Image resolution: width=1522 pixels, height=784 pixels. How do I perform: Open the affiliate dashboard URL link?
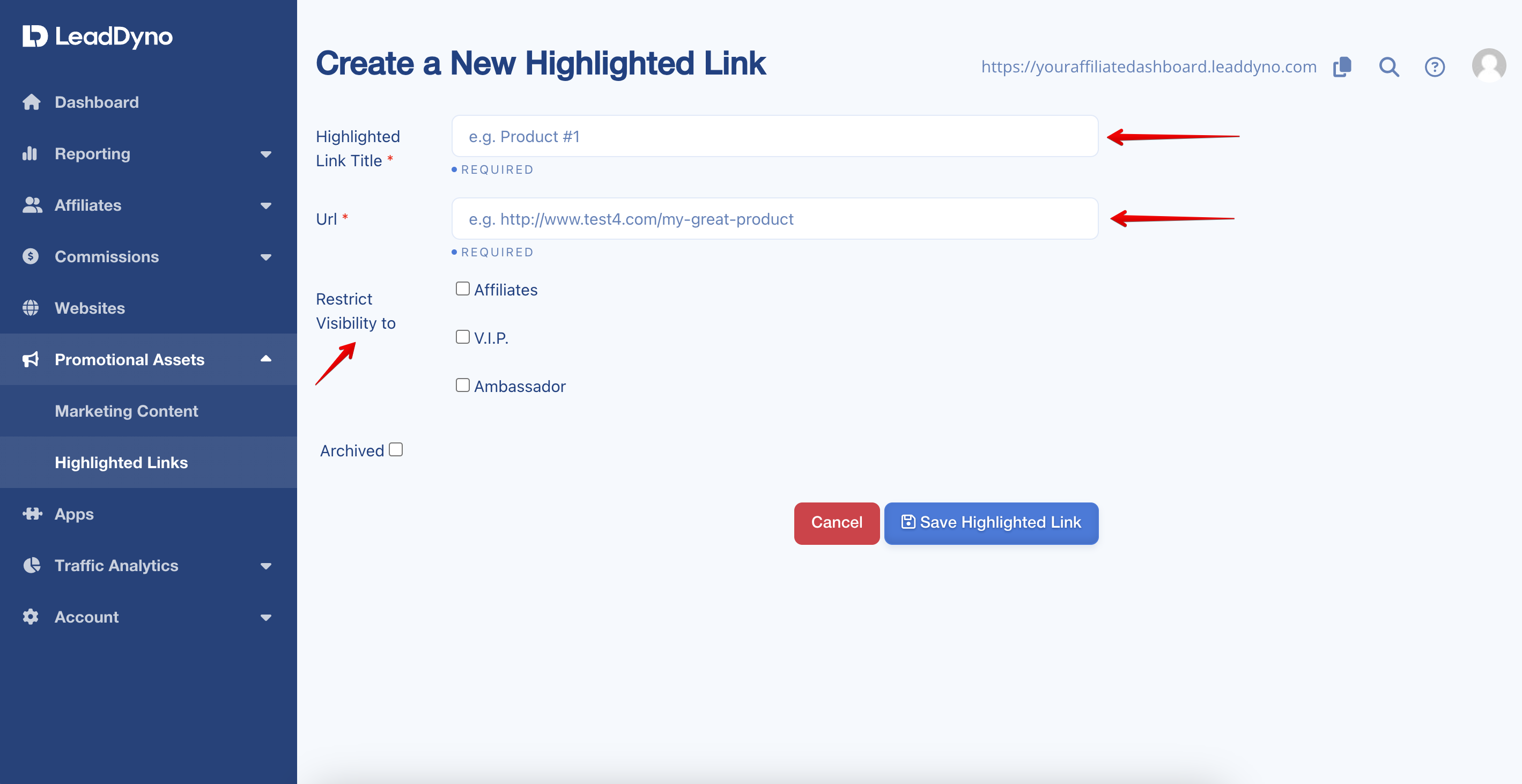pyautogui.click(x=1149, y=66)
